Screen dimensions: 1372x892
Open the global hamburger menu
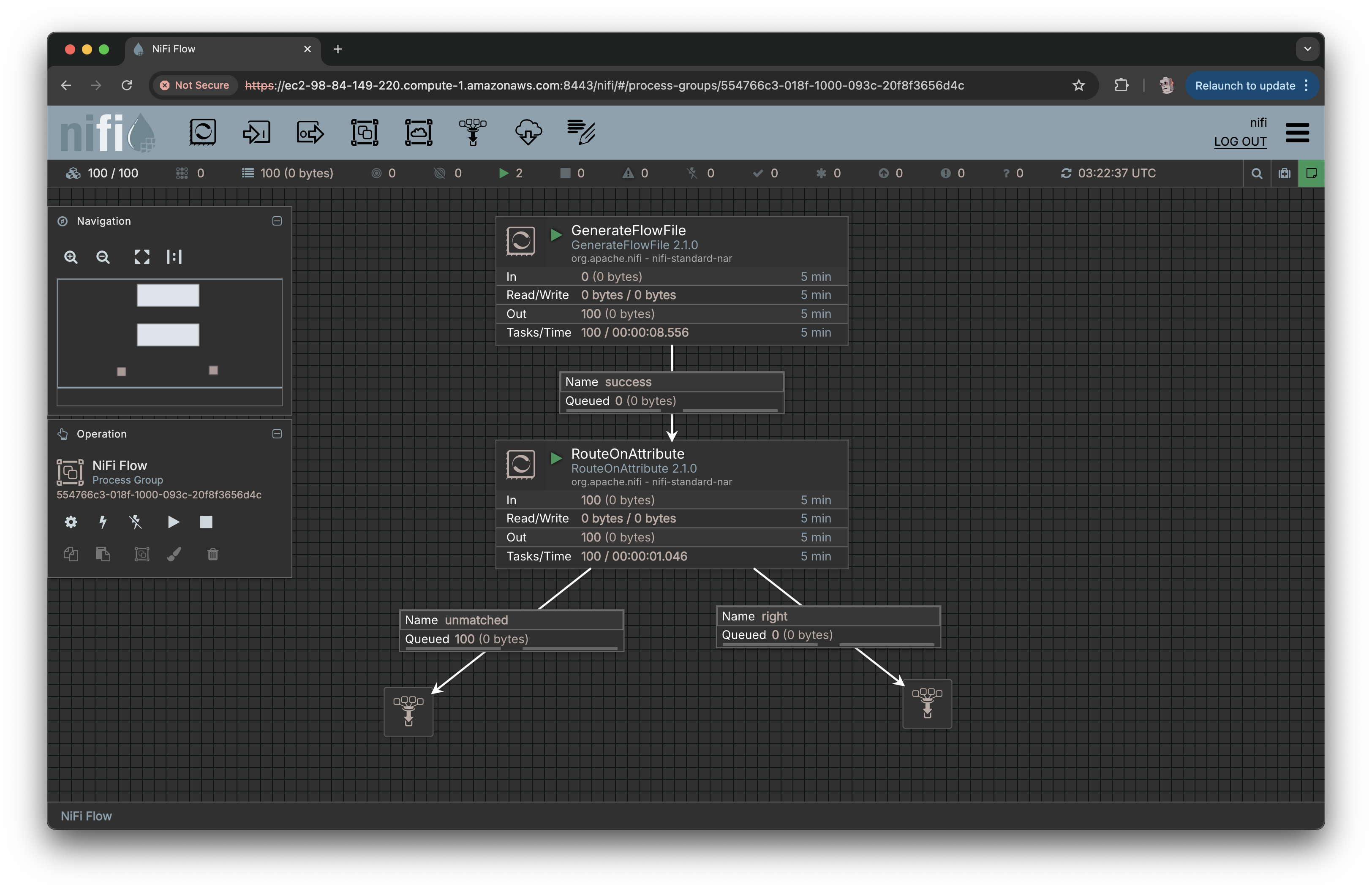[x=1297, y=133]
